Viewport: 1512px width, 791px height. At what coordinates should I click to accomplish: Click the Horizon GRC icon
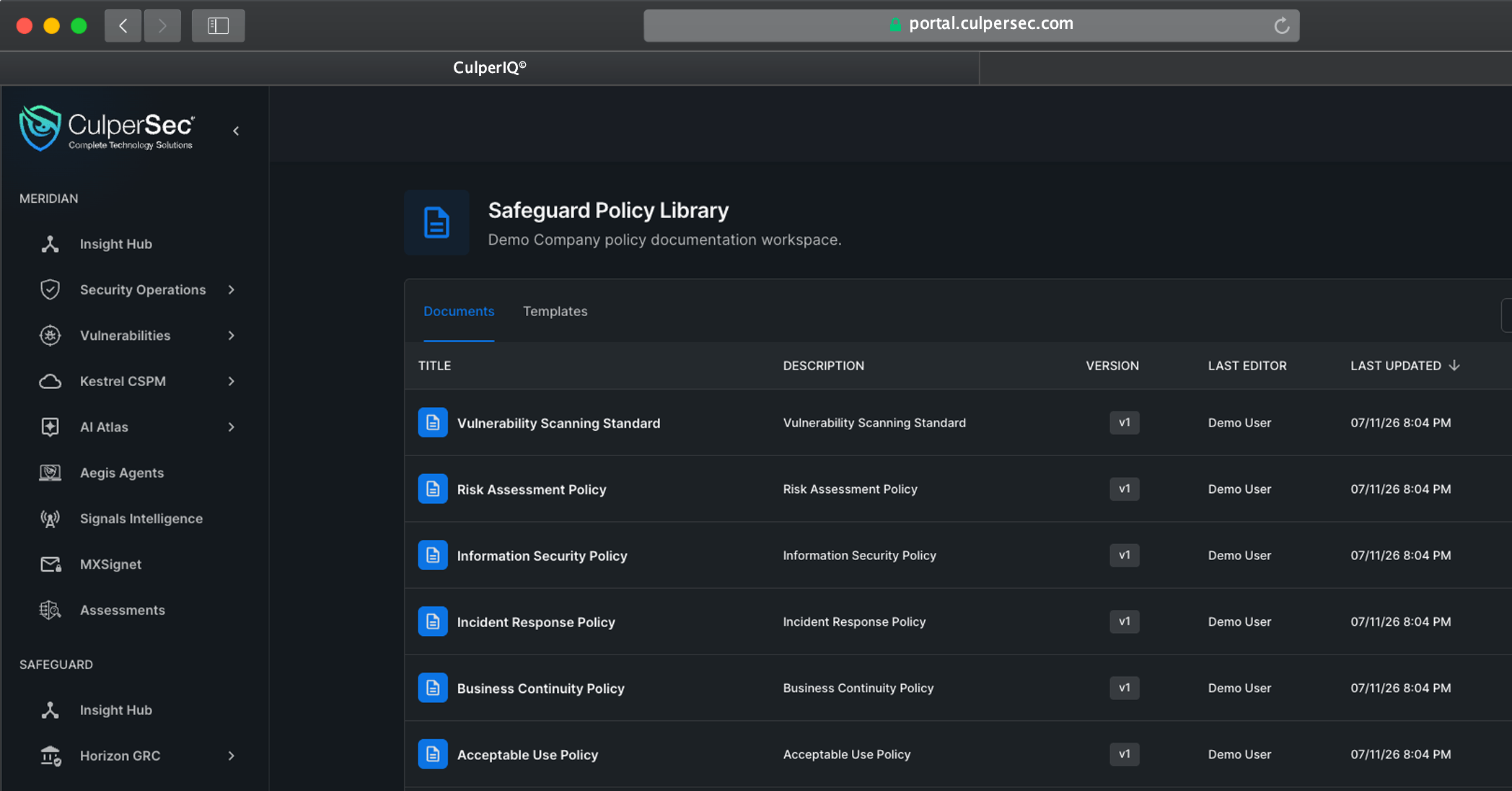coord(50,756)
